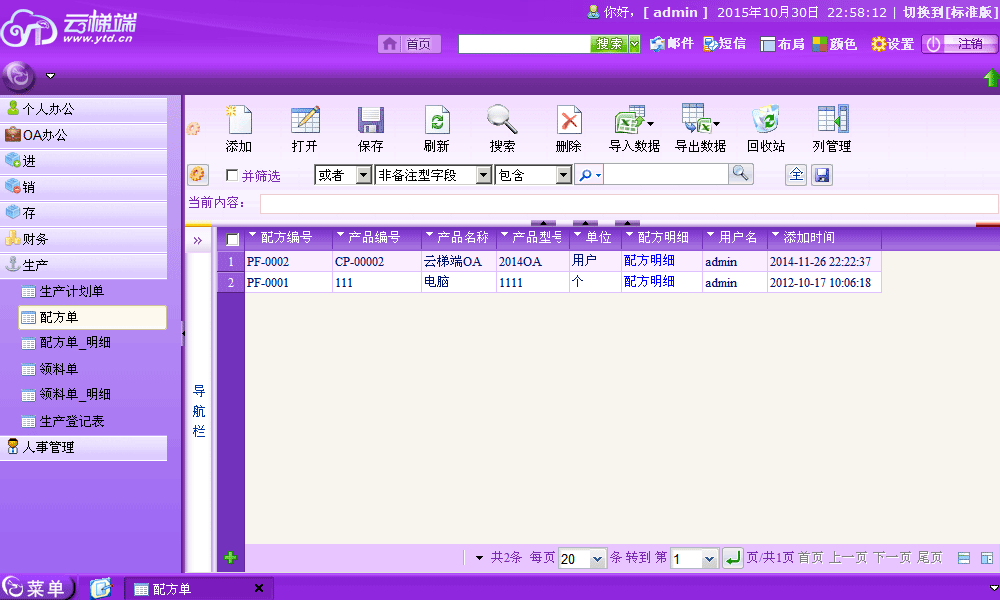This screenshot has height=600, width=1000.
Task: Click the green plus add-row icon
Action: coord(231,558)
